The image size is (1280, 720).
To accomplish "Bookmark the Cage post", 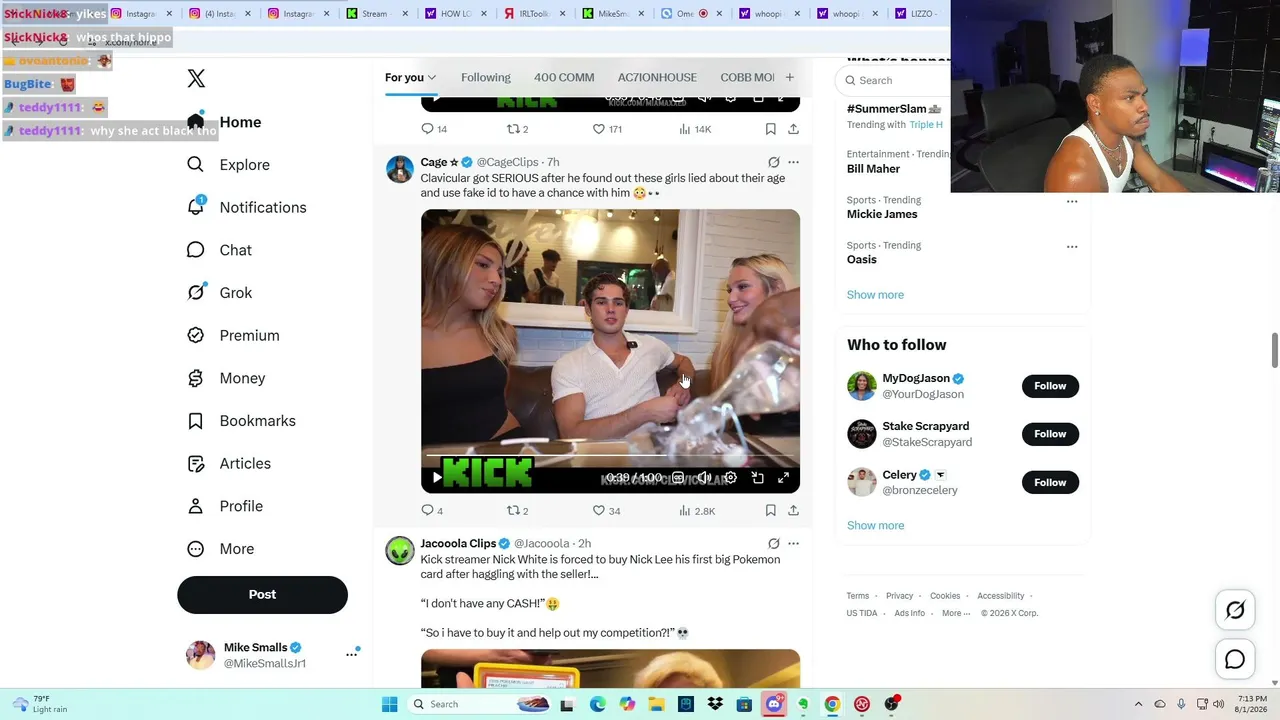I will tap(770, 511).
